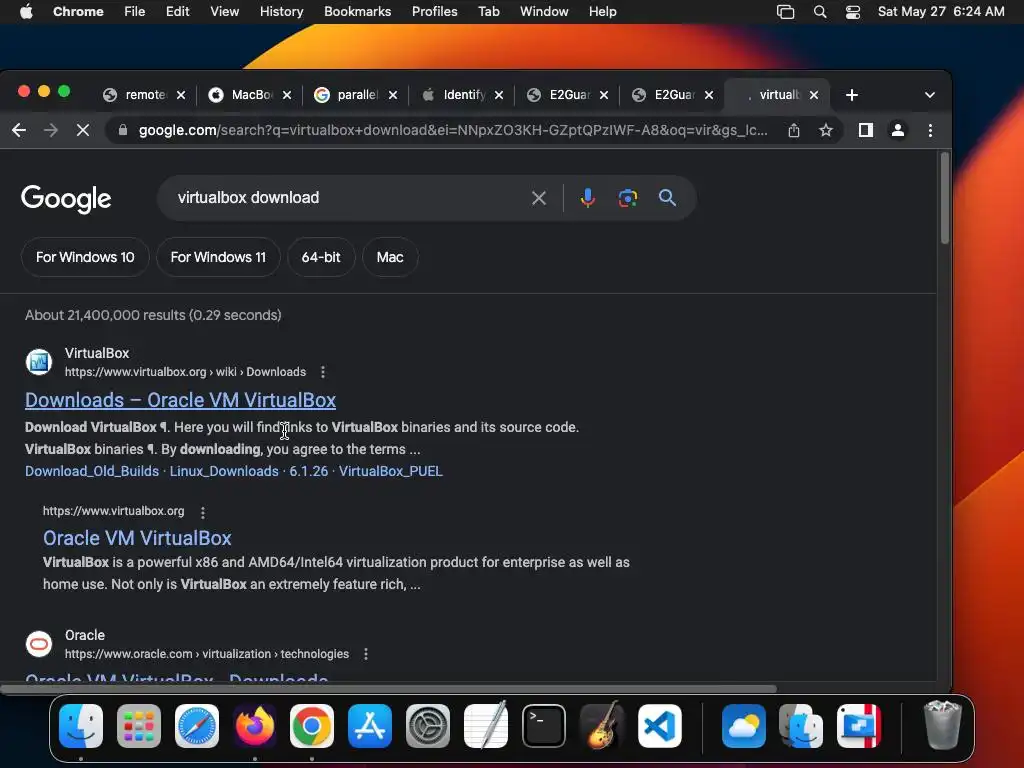Image resolution: width=1024 pixels, height=768 pixels.
Task: Click the vertical page scrollbar
Action: pos(944,199)
